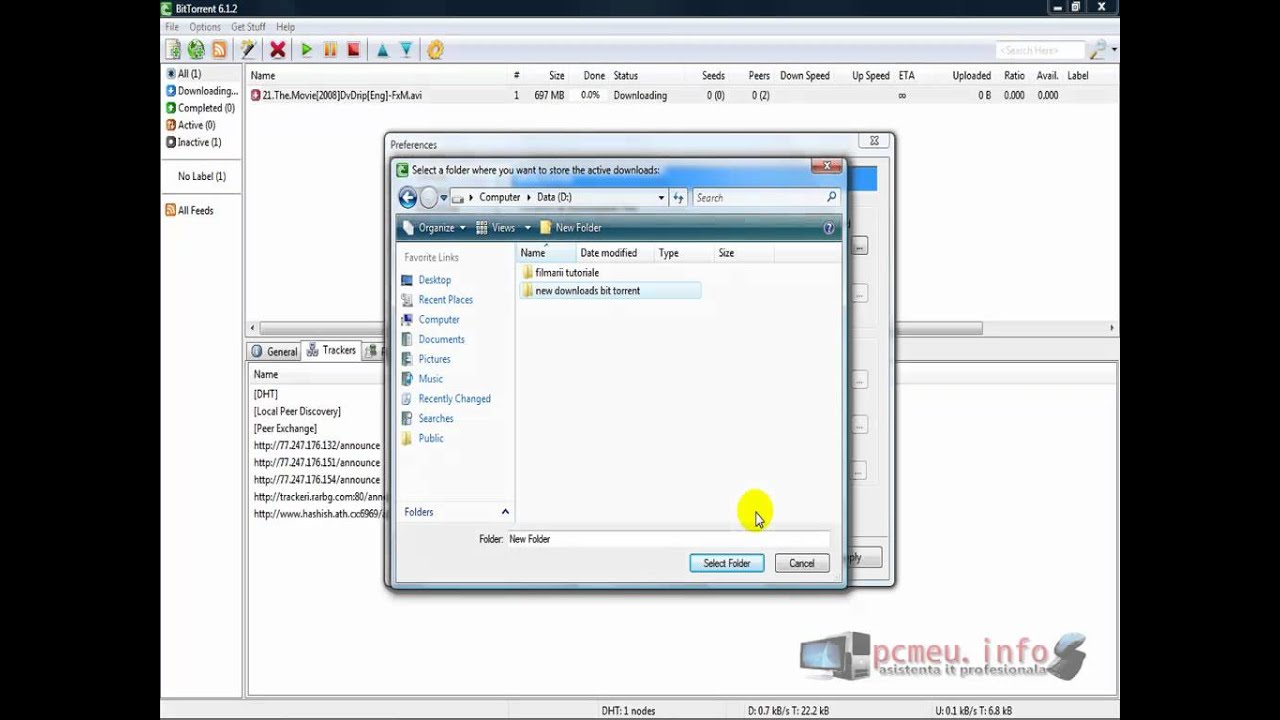Click the Create New Torrent wand icon
Image resolution: width=1280 pixels, height=720 pixels.
click(248, 49)
